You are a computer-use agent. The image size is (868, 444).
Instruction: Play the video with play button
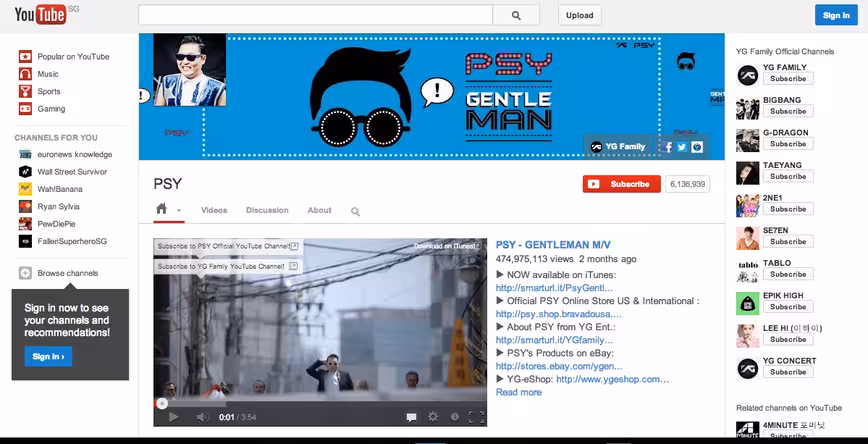(x=173, y=417)
